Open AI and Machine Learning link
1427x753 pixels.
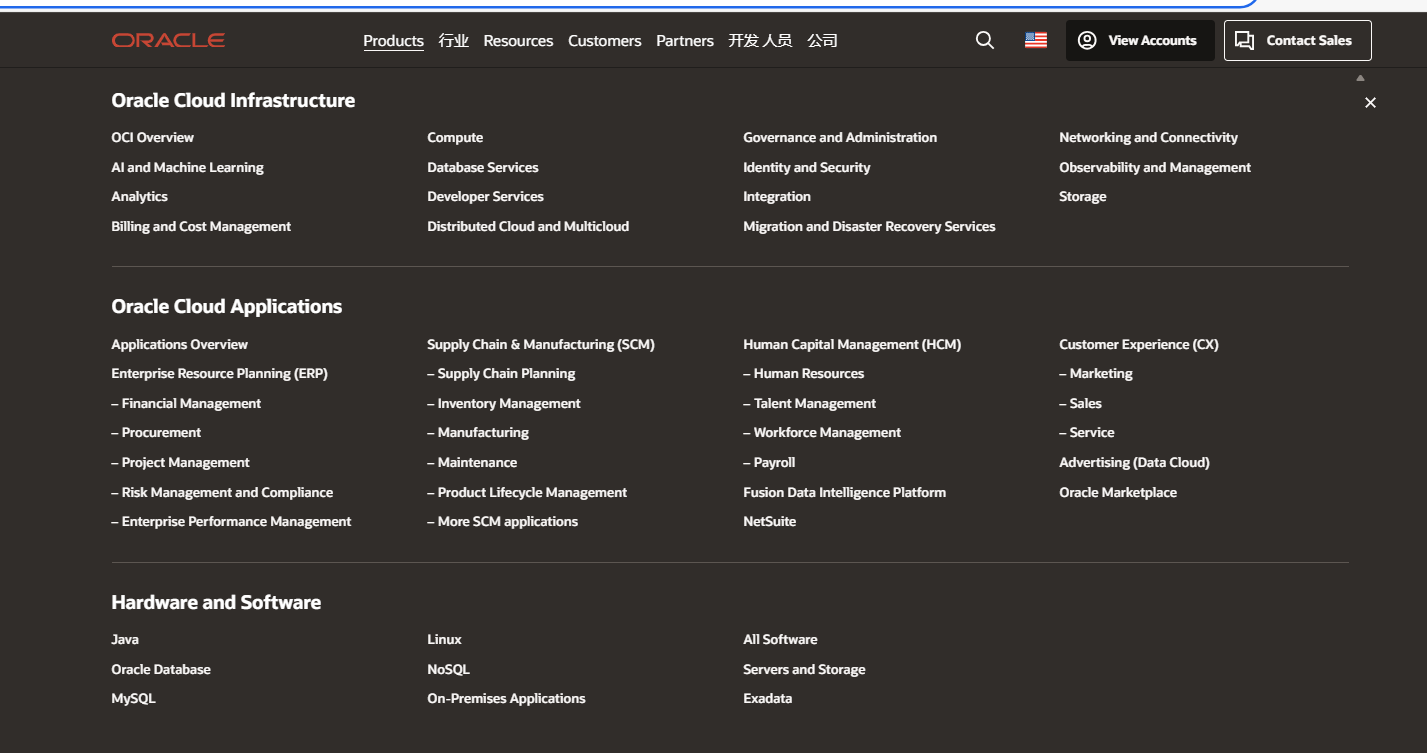coord(188,168)
